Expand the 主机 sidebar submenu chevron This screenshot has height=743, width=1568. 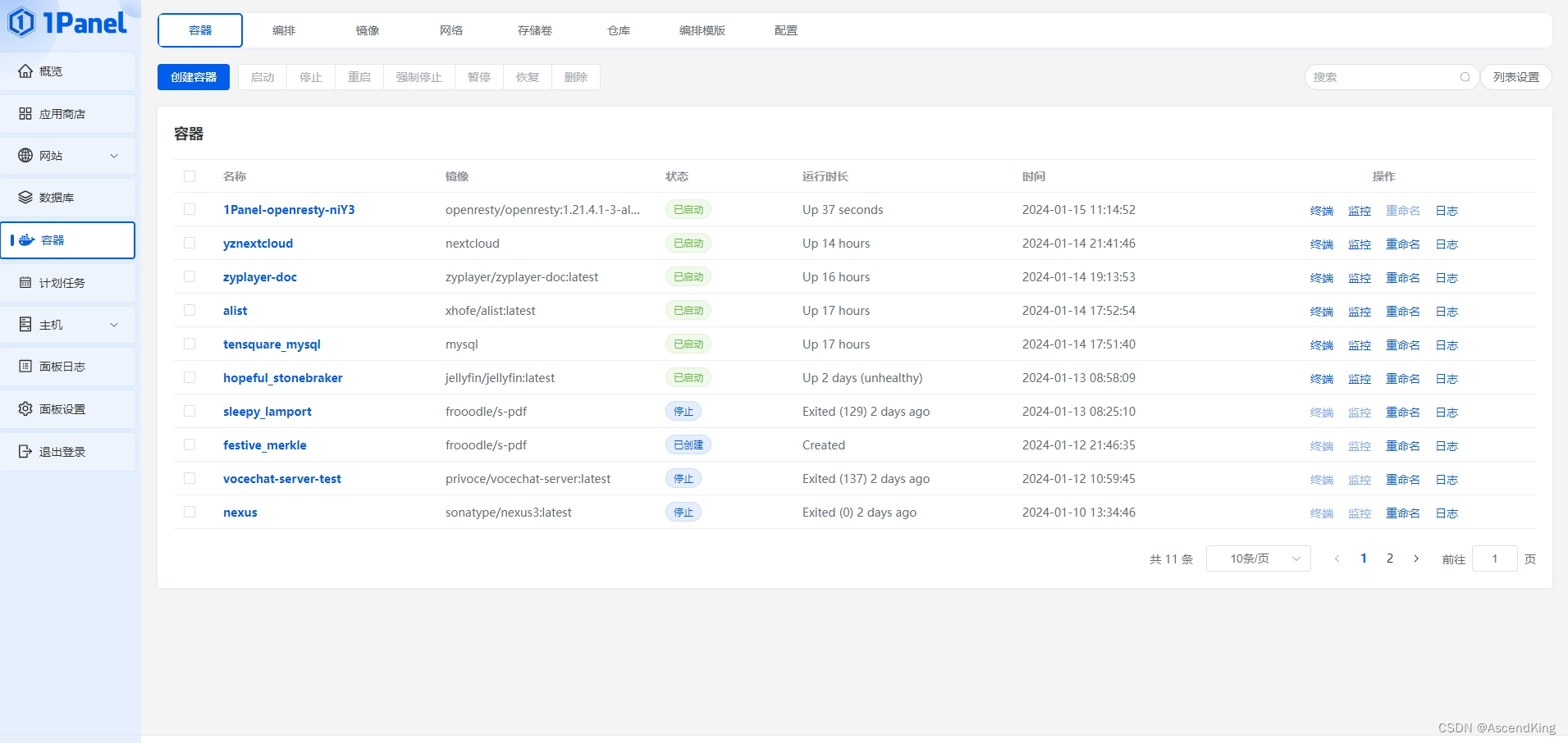coord(114,325)
